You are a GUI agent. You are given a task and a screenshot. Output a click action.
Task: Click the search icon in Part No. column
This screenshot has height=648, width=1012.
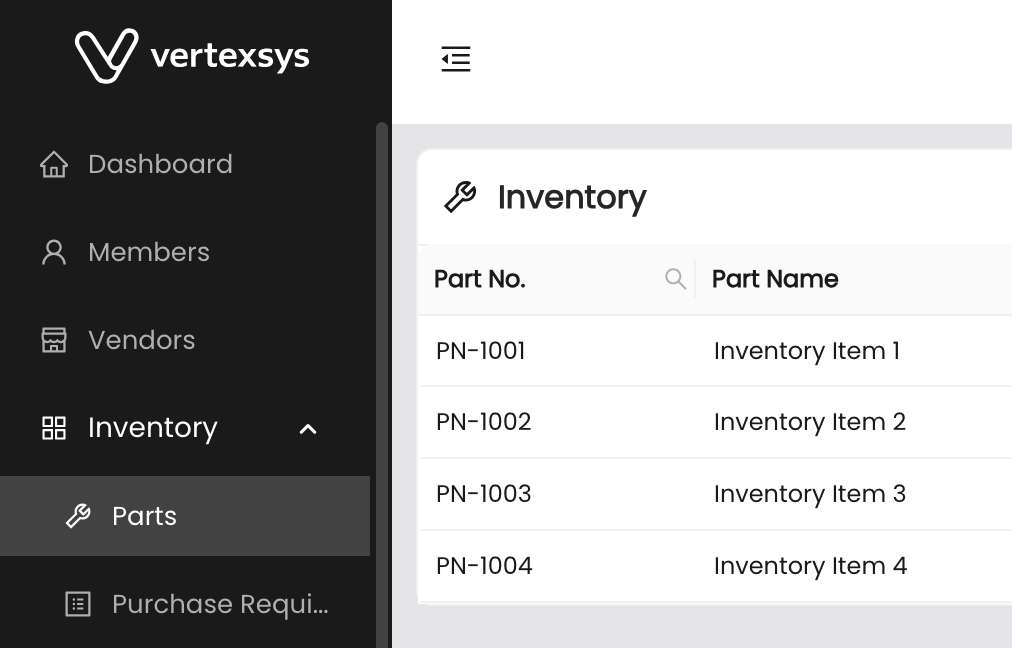click(x=675, y=279)
